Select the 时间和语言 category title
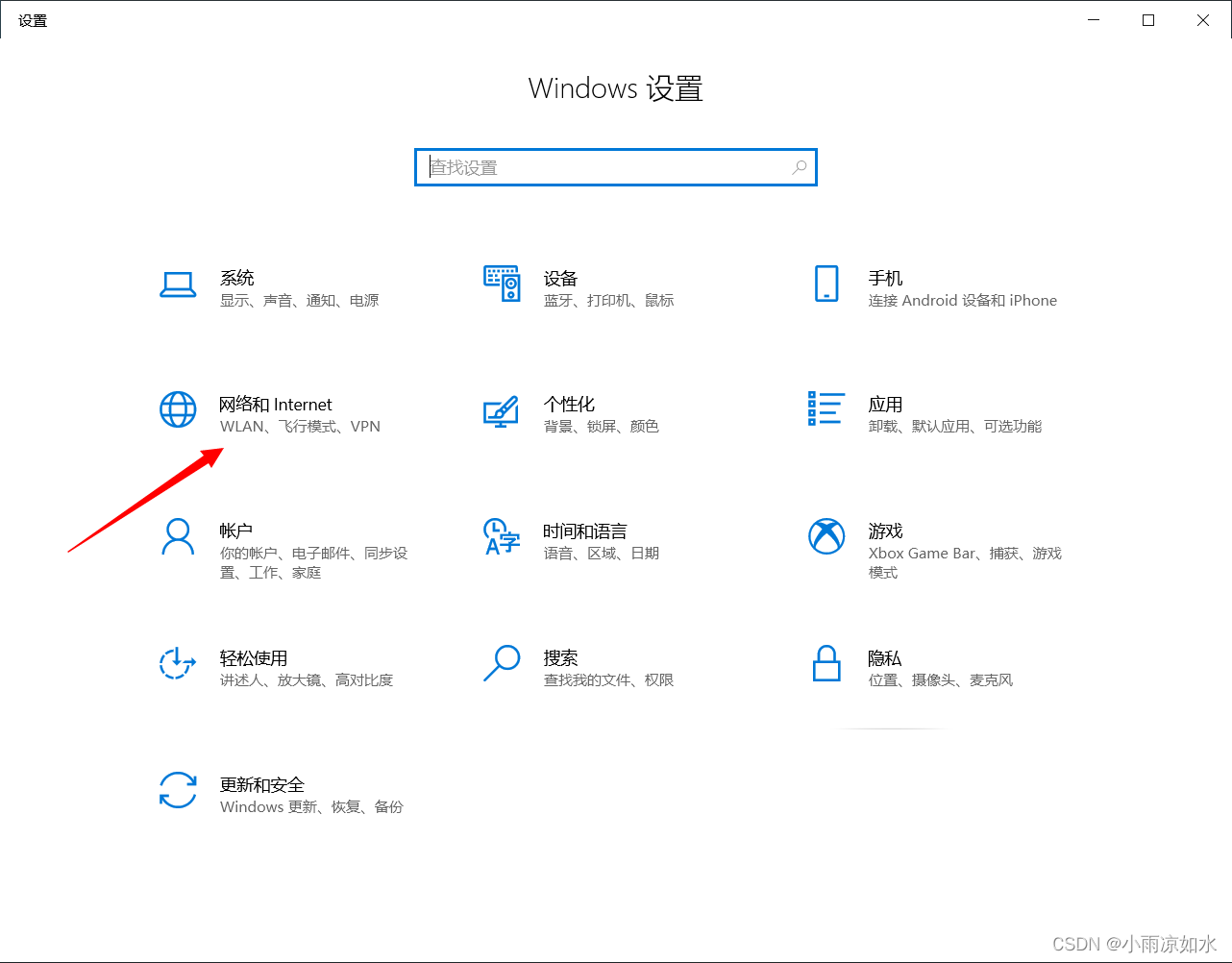The image size is (1232, 963). 584,531
